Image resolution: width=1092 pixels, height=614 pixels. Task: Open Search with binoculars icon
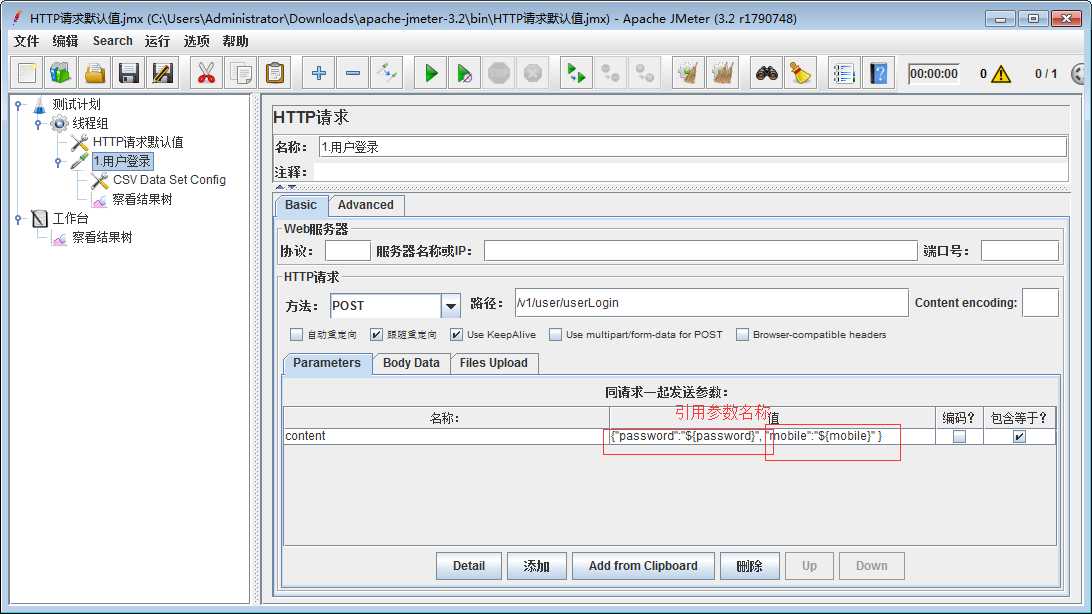coord(766,73)
